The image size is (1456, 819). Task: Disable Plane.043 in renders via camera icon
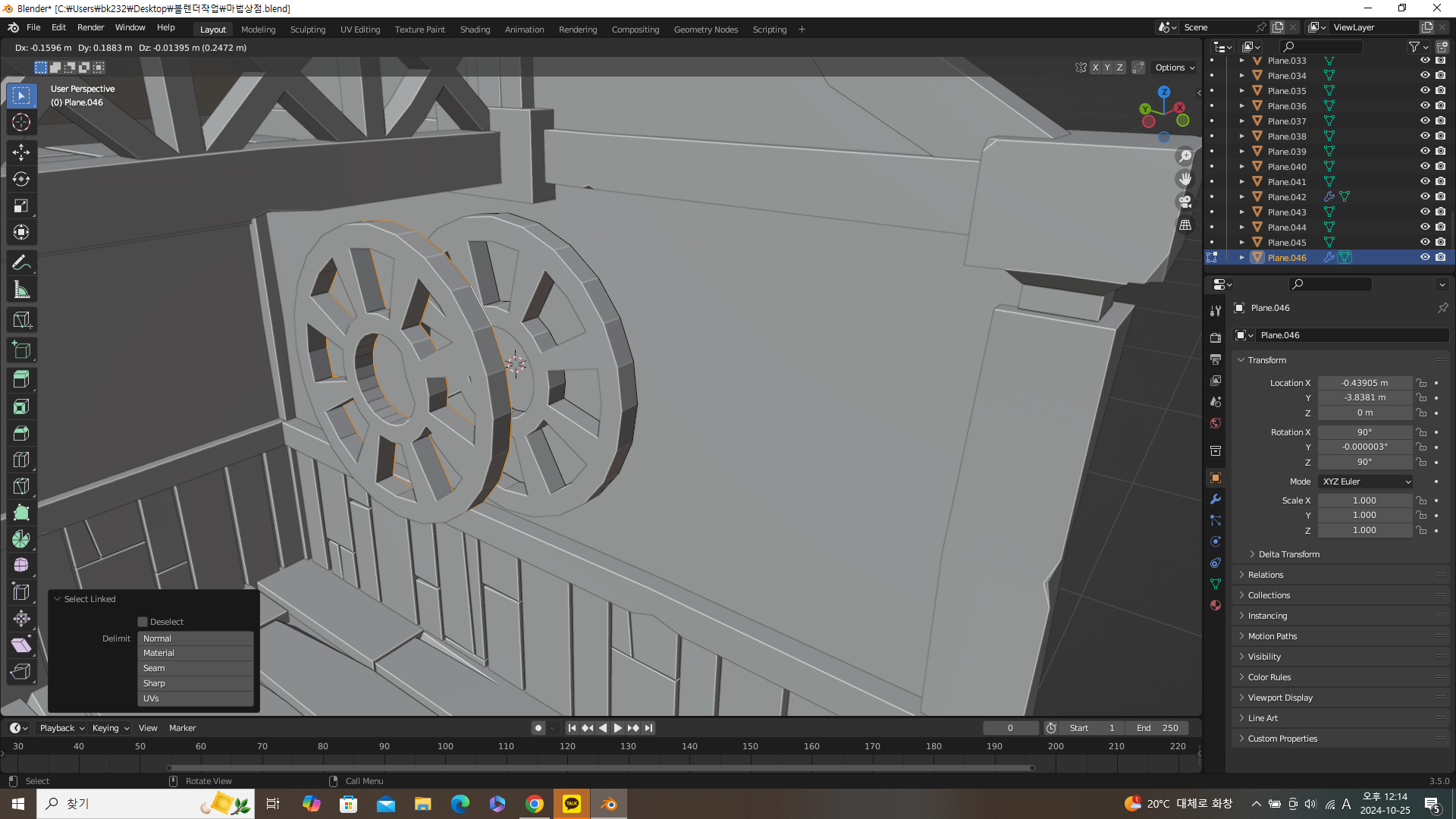point(1441,212)
